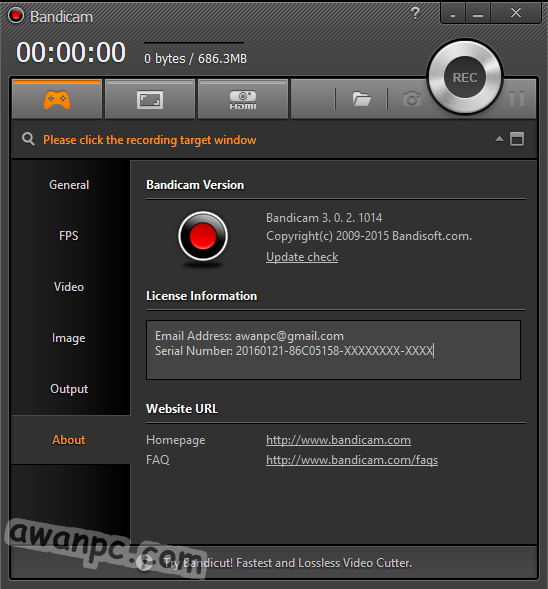Screen dimensions: 548x589
Task: Click the window mode icon beside arrow
Action: click(x=517, y=139)
